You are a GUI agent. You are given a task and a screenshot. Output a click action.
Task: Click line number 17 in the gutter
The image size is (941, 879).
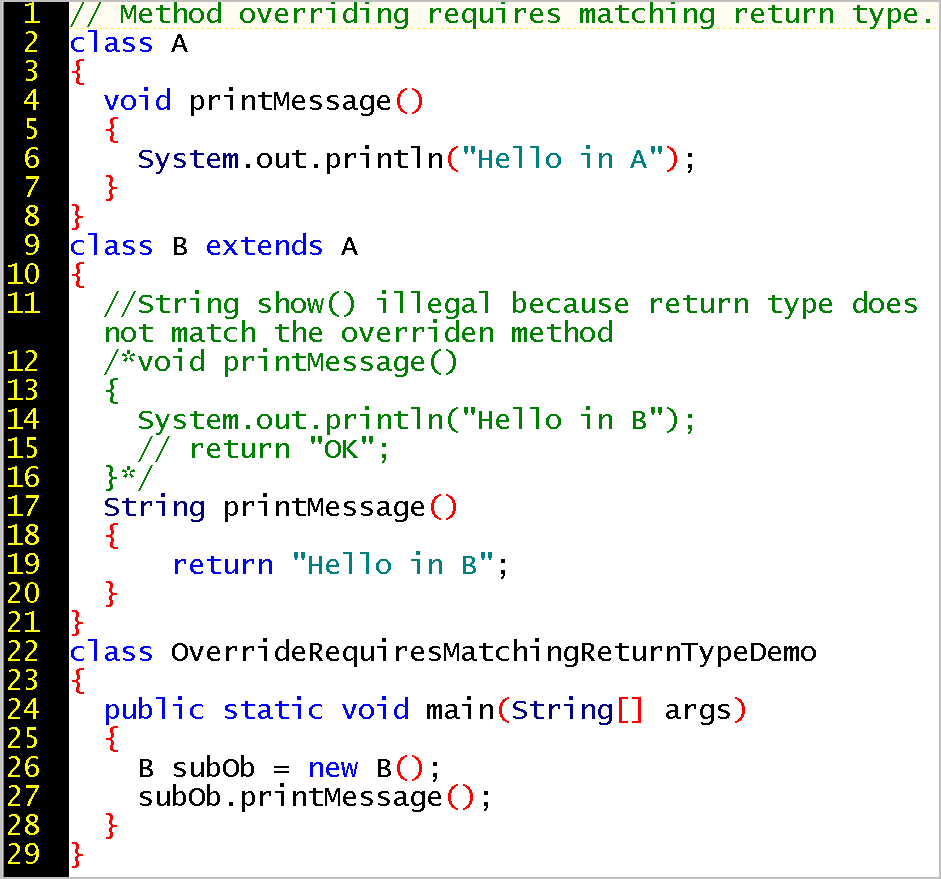pos(23,506)
